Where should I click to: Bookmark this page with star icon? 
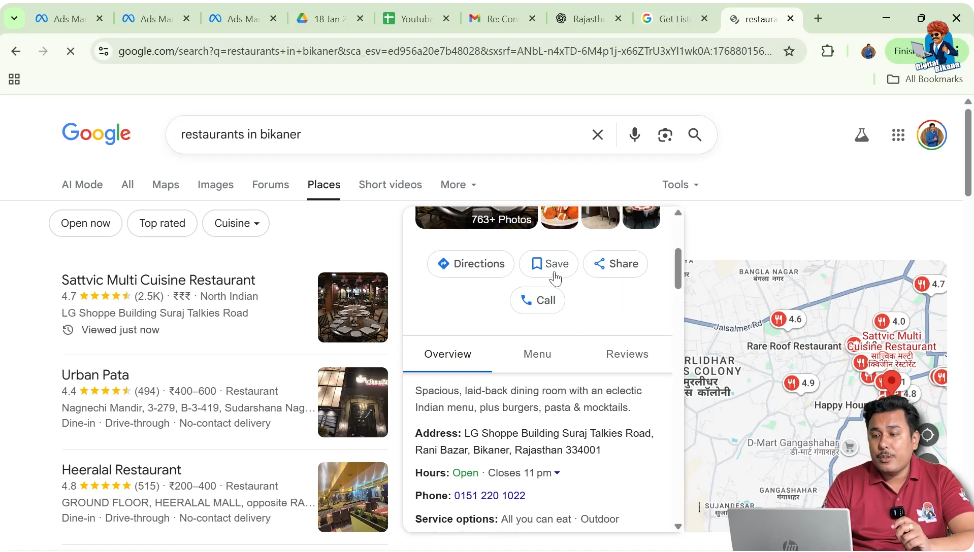coord(789,52)
